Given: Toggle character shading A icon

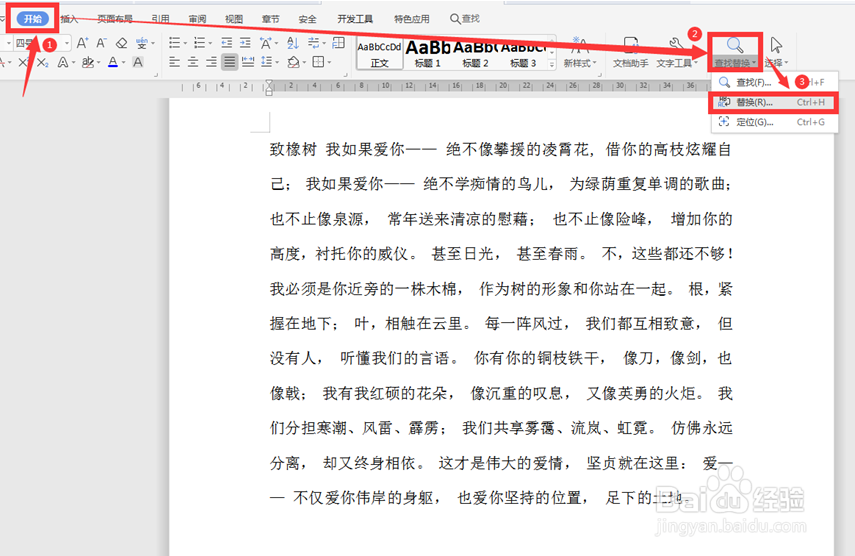Looking at the screenshot, I should [x=138, y=63].
